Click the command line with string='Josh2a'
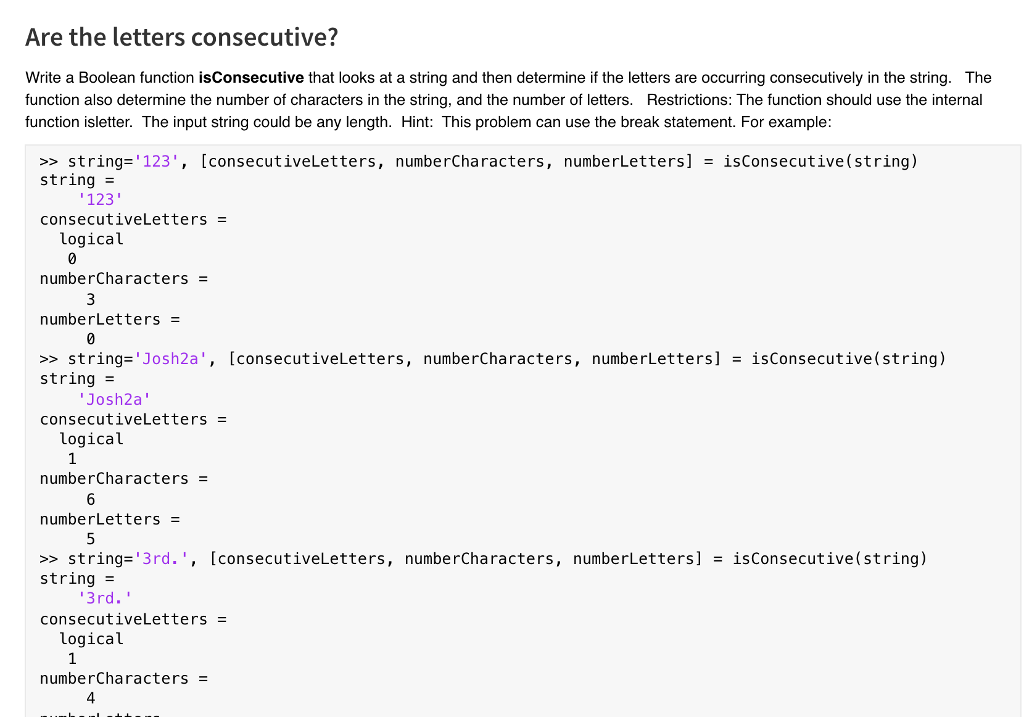The width and height of the screenshot is (1024, 717). pyautogui.click(x=493, y=358)
